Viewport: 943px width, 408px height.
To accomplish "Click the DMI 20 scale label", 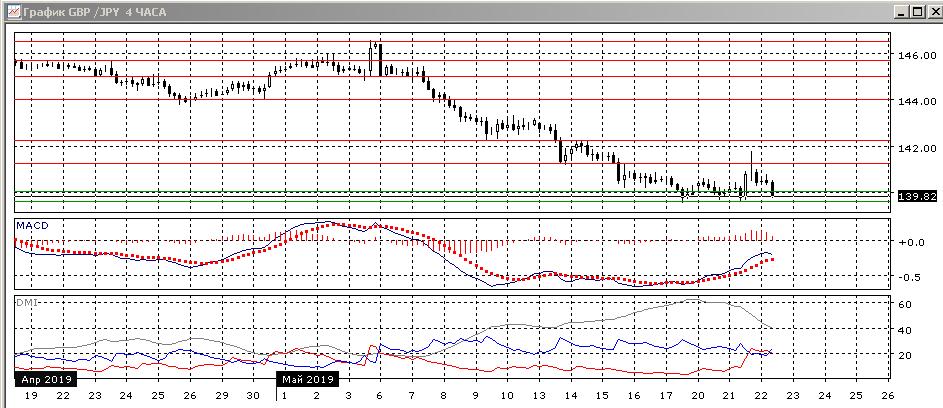I will pos(903,354).
